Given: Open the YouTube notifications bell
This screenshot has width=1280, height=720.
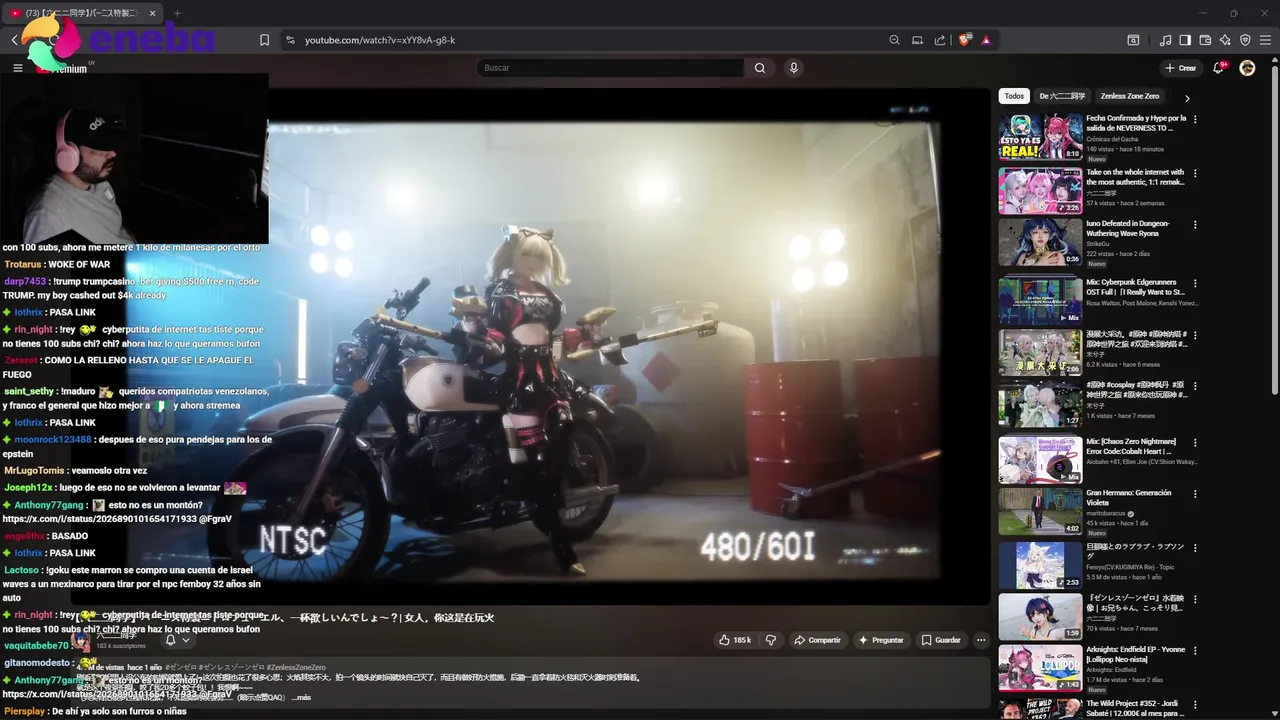Looking at the screenshot, I should click(1218, 68).
